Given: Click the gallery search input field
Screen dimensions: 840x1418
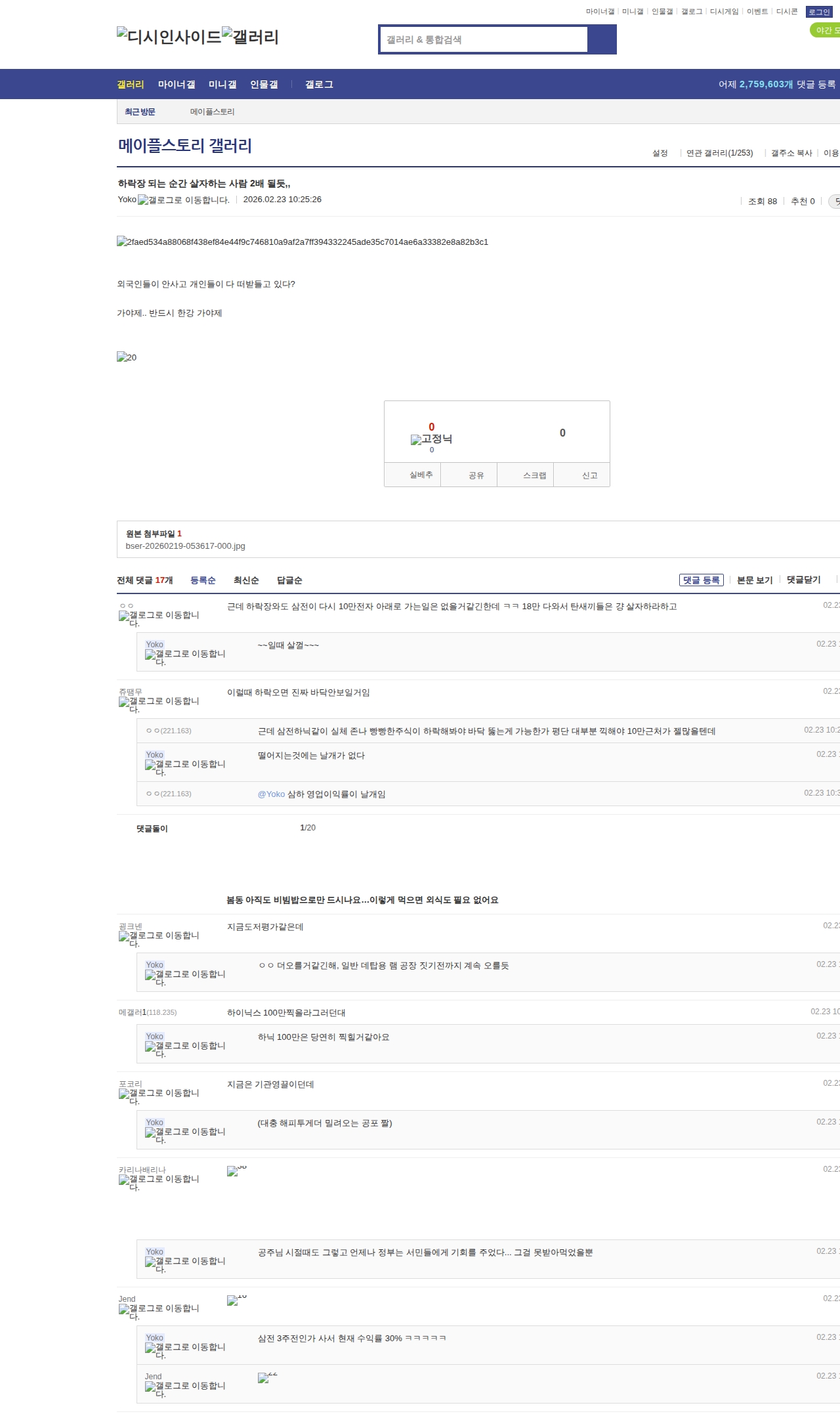Looking at the screenshot, I should point(484,39).
